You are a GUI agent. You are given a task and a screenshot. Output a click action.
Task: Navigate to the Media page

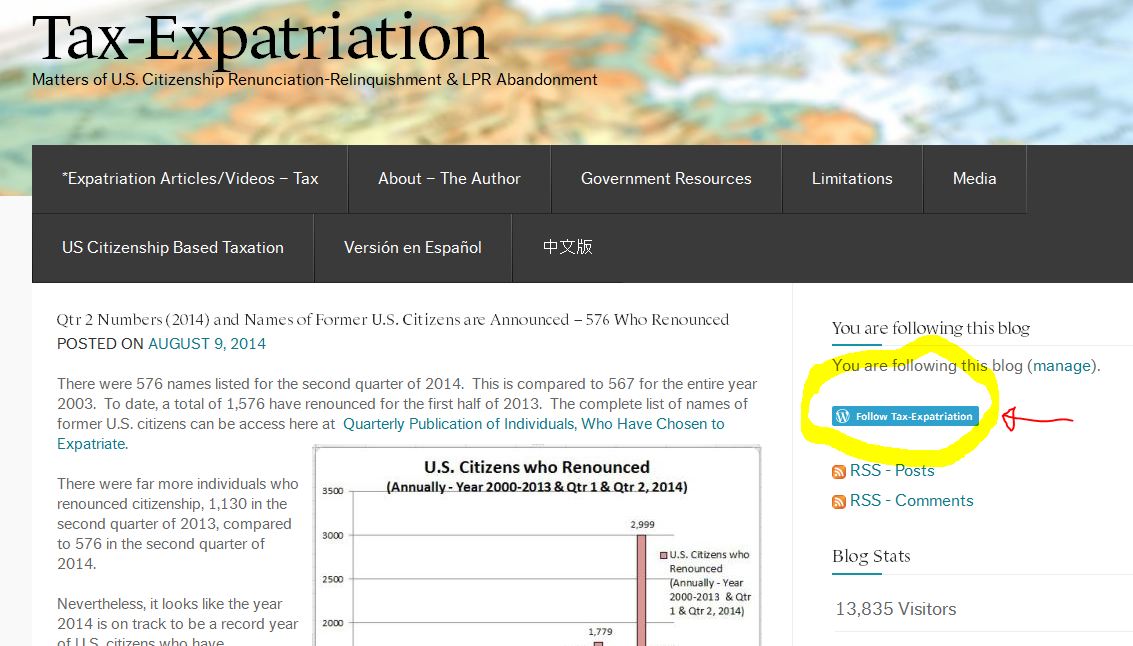974,179
